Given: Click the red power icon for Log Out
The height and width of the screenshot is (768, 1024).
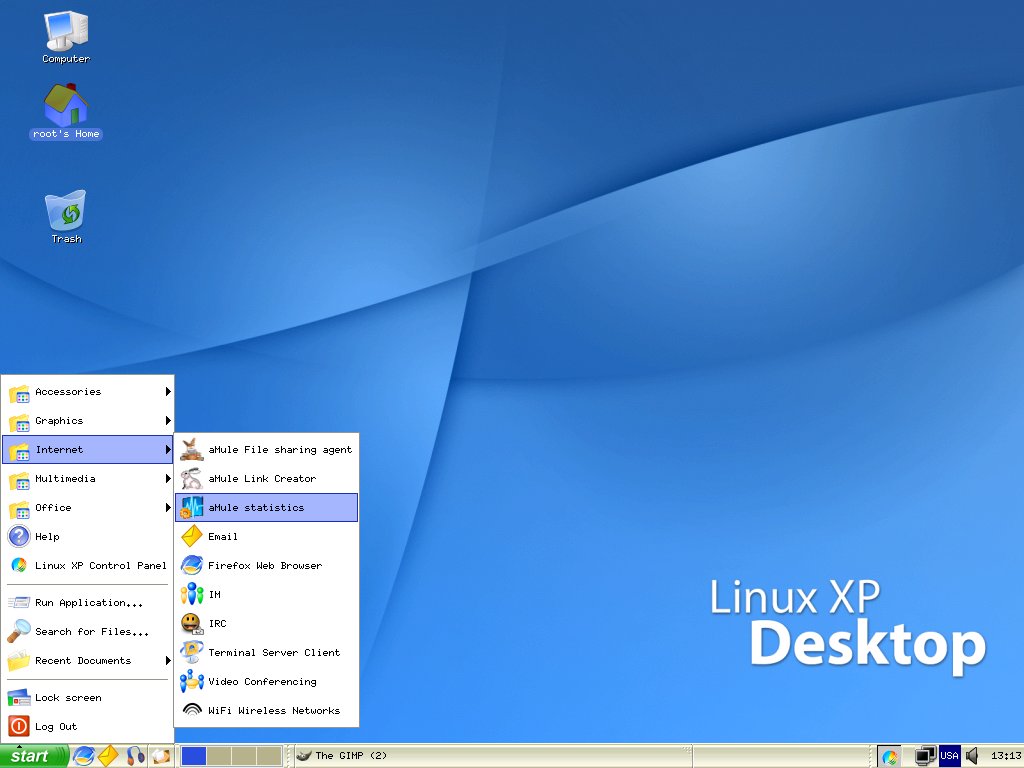Looking at the screenshot, I should click(x=19, y=726).
